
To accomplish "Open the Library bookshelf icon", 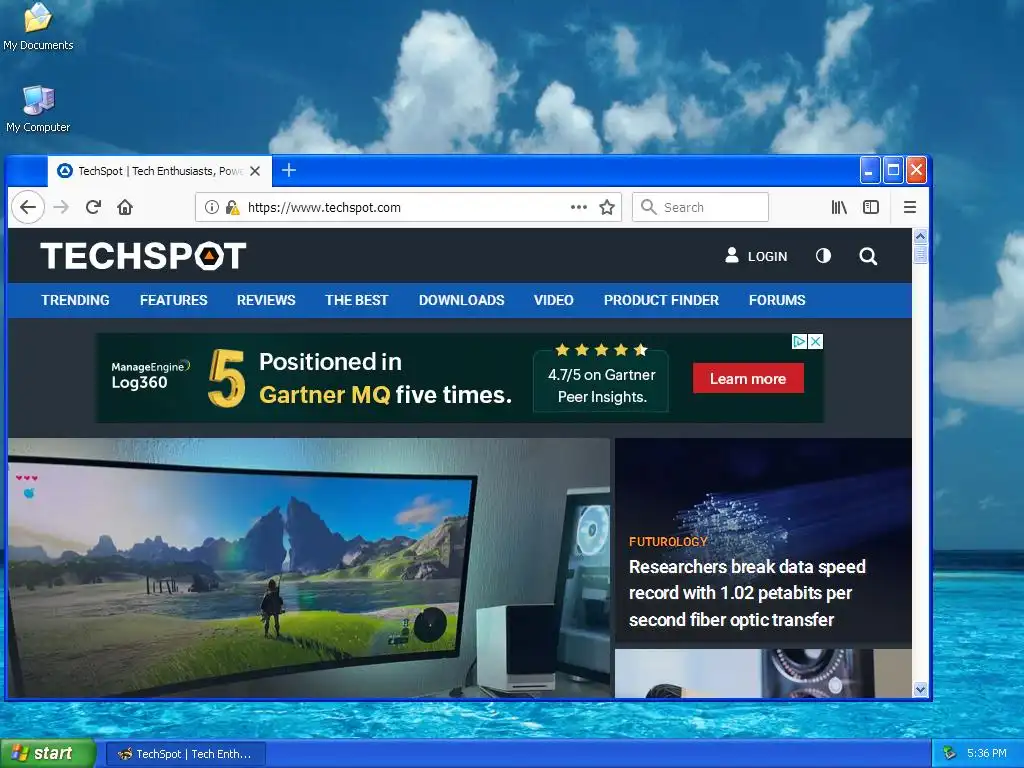I will point(839,207).
